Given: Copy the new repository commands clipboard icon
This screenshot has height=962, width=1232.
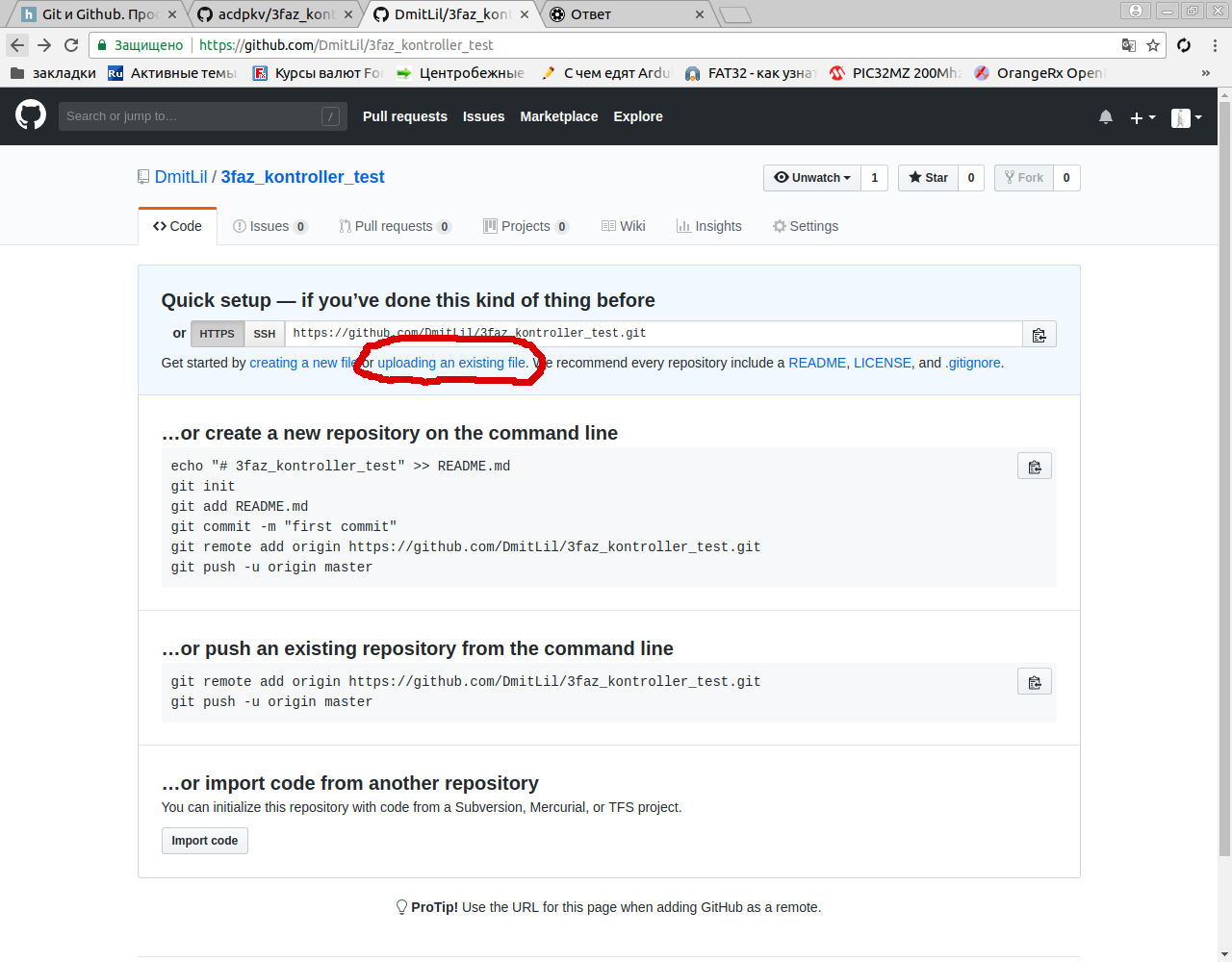Looking at the screenshot, I should 1035,467.
